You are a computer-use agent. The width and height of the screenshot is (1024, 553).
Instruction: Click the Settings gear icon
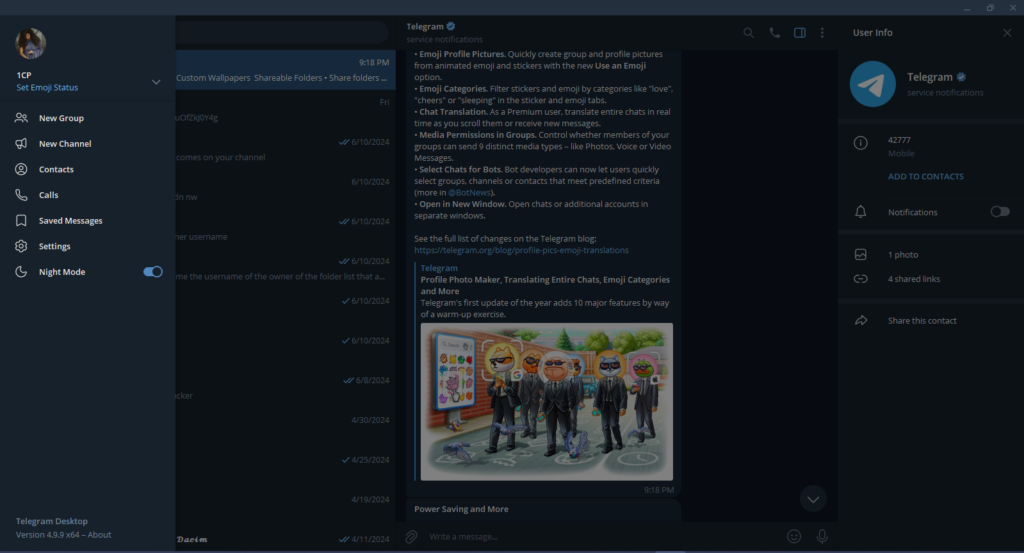coord(22,246)
